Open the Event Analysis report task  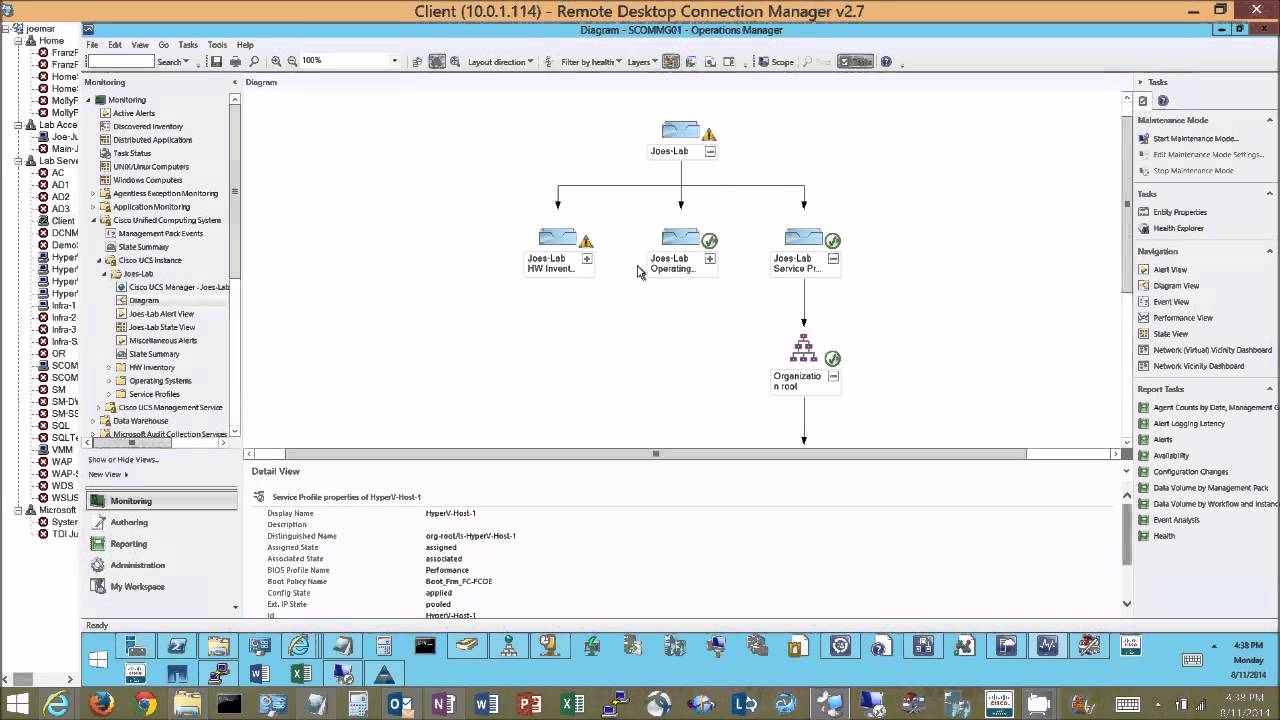tap(1176, 520)
